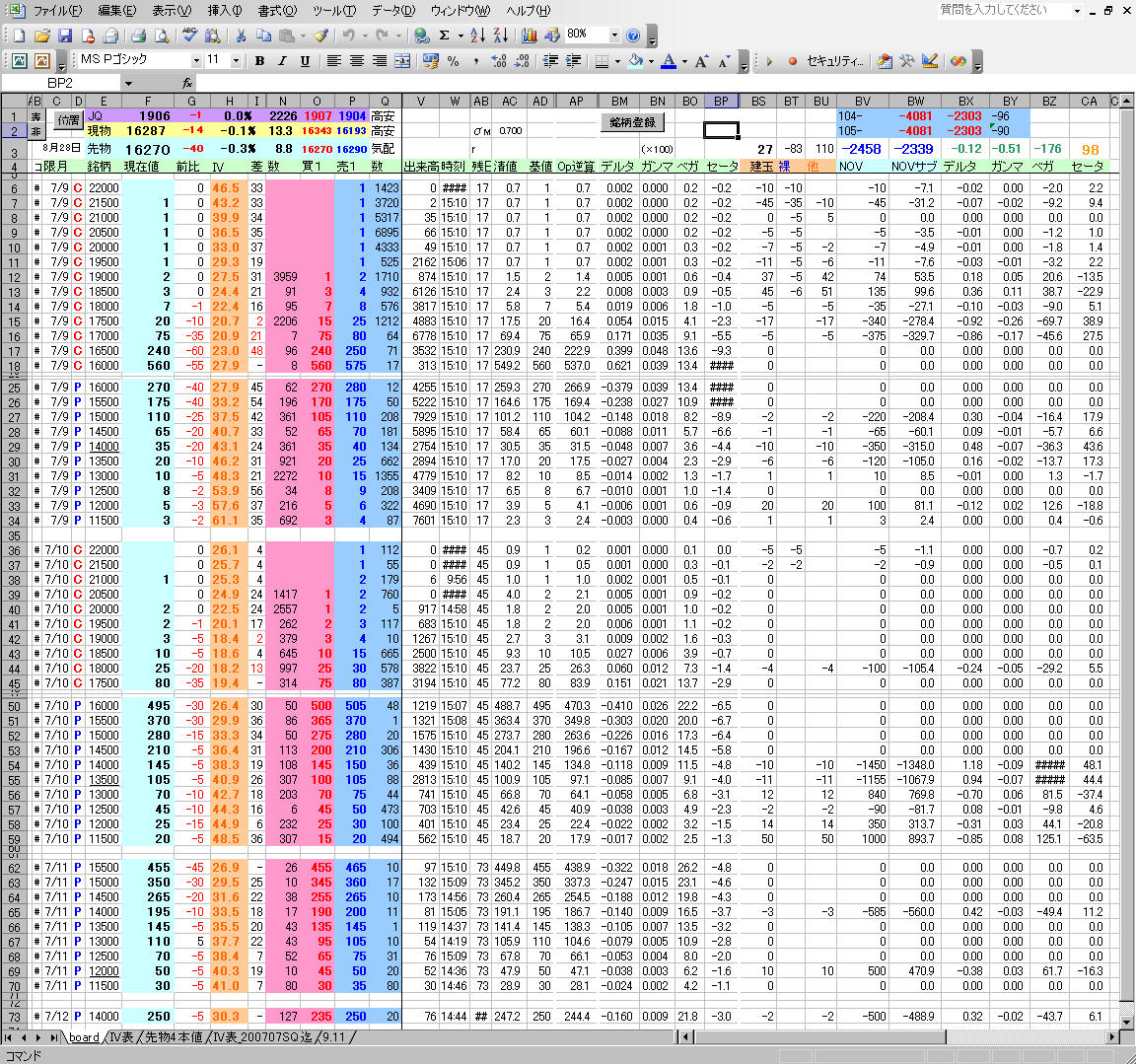Show the Drawing toolbar
This screenshot has height=1064, width=1136.
pyautogui.click(x=552, y=35)
